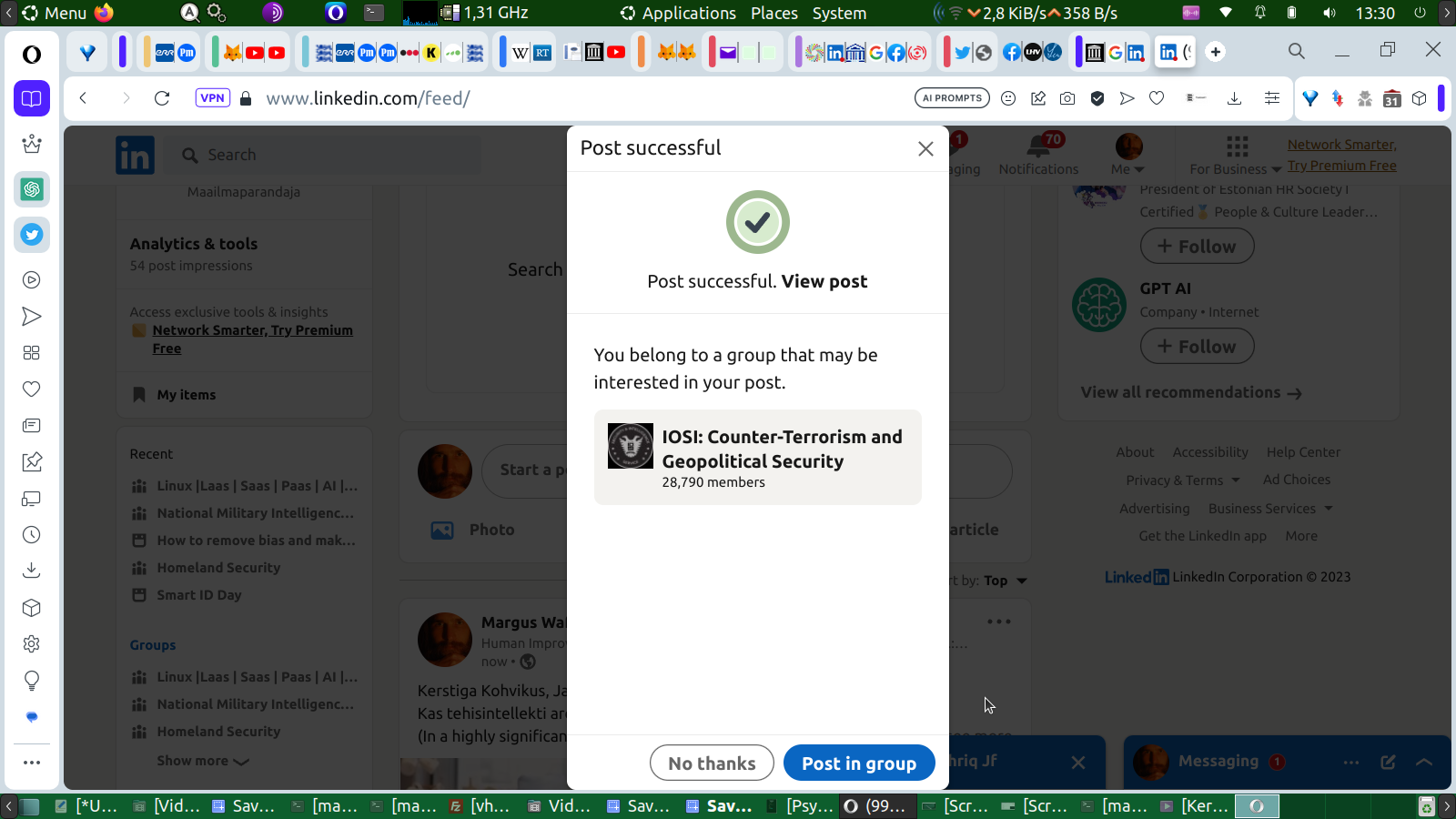Viewport: 1456px width, 819px height.
Task: Open personal news icon in the sidebar
Action: pos(32,426)
